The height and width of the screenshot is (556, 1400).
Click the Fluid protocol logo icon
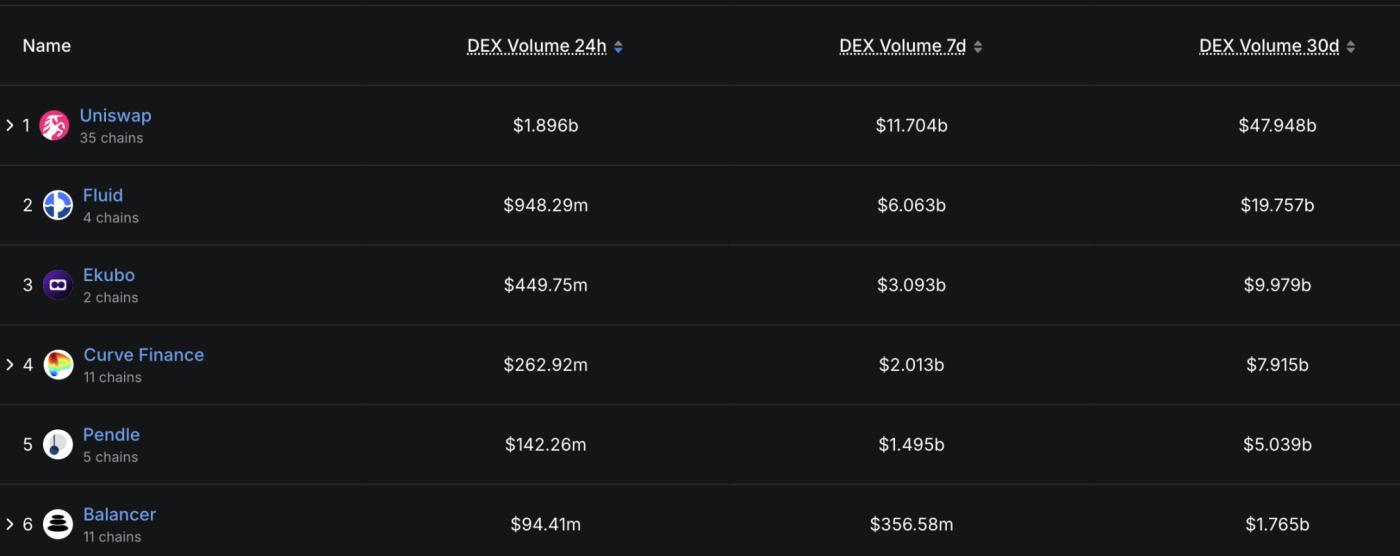click(x=58, y=205)
